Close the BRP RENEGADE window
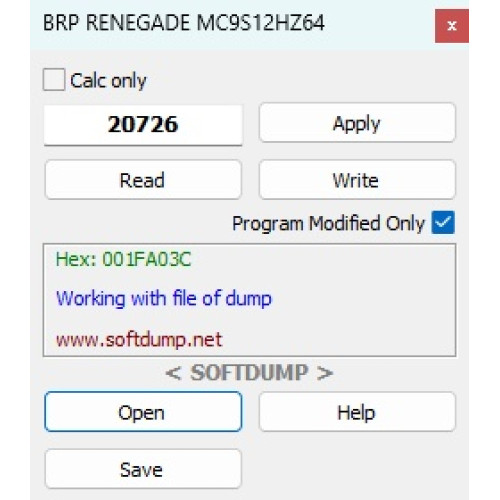This screenshot has width=500, height=500. (452, 26)
